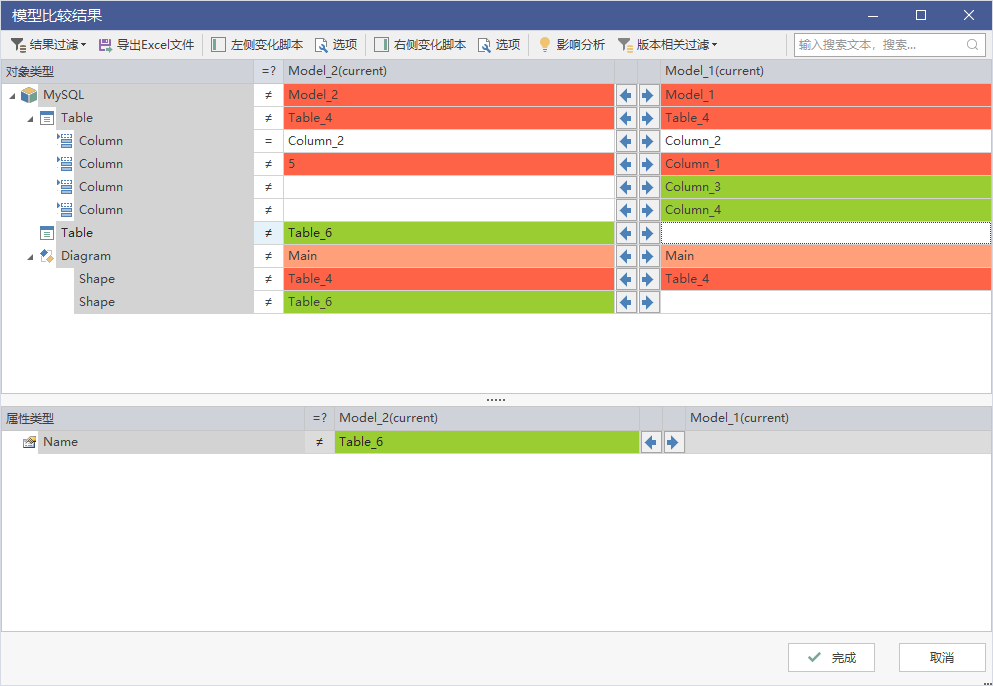Click the 完成 finish button
Screen dimensions: 993x686
click(x=832, y=657)
